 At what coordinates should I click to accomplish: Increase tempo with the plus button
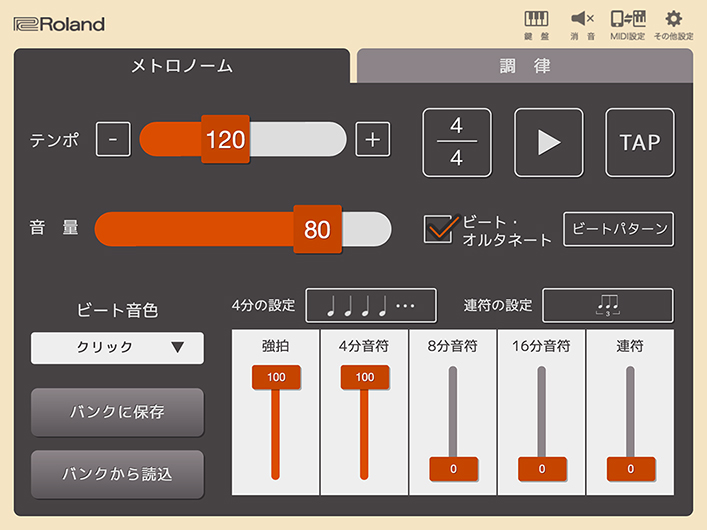click(373, 140)
